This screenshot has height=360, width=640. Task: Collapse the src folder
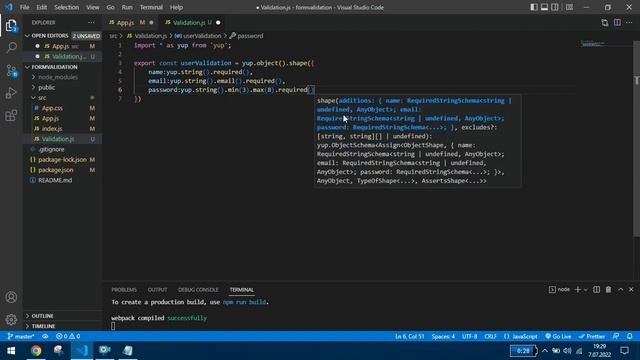coord(62,98)
